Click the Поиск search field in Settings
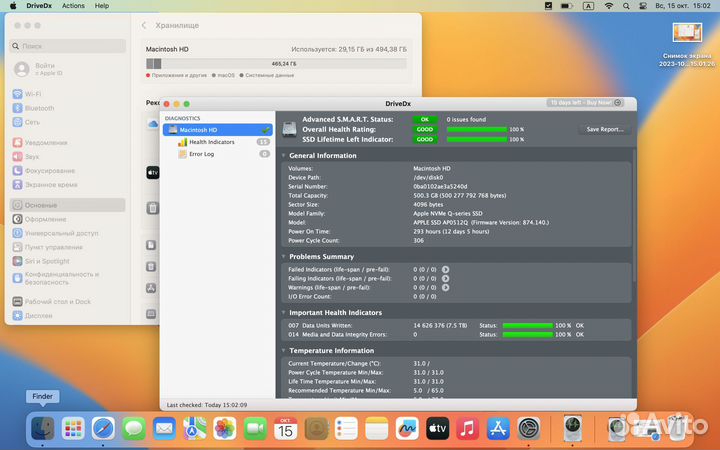Screen dimensions: 720x450 tap(68, 46)
